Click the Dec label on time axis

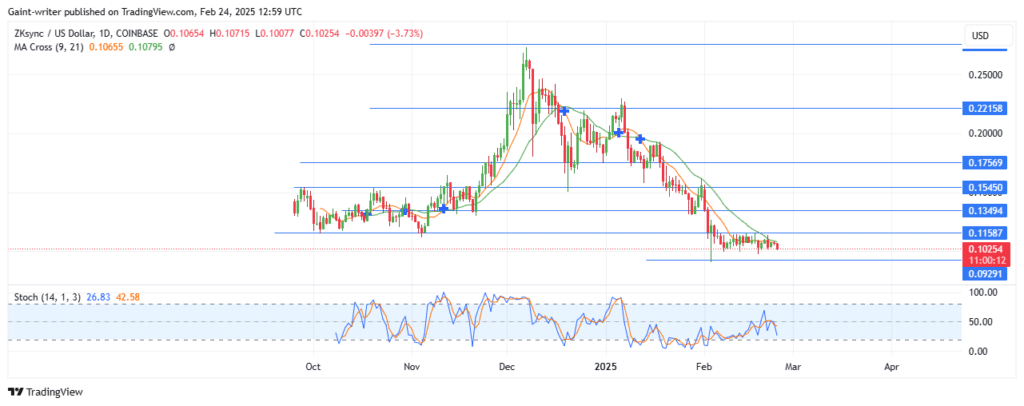point(507,367)
